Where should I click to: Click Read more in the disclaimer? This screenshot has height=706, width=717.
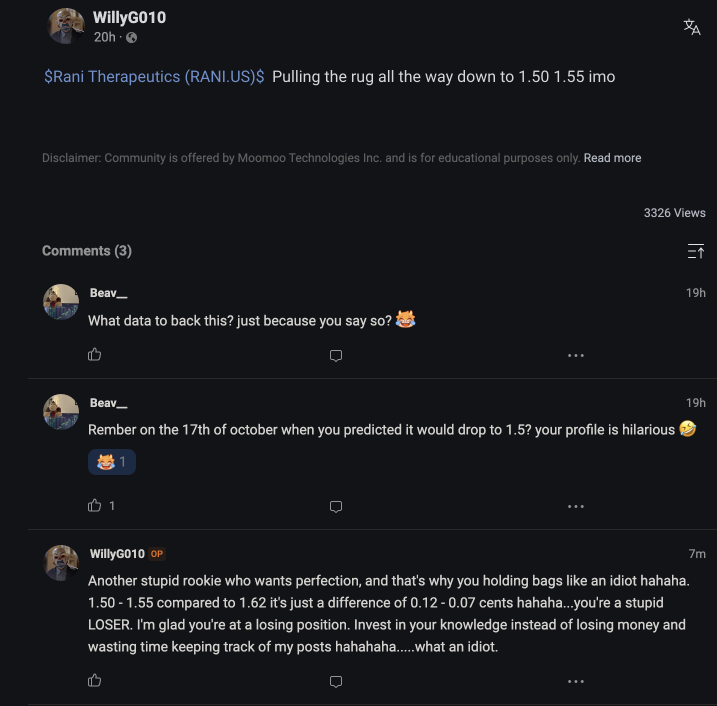click(612, 158)
